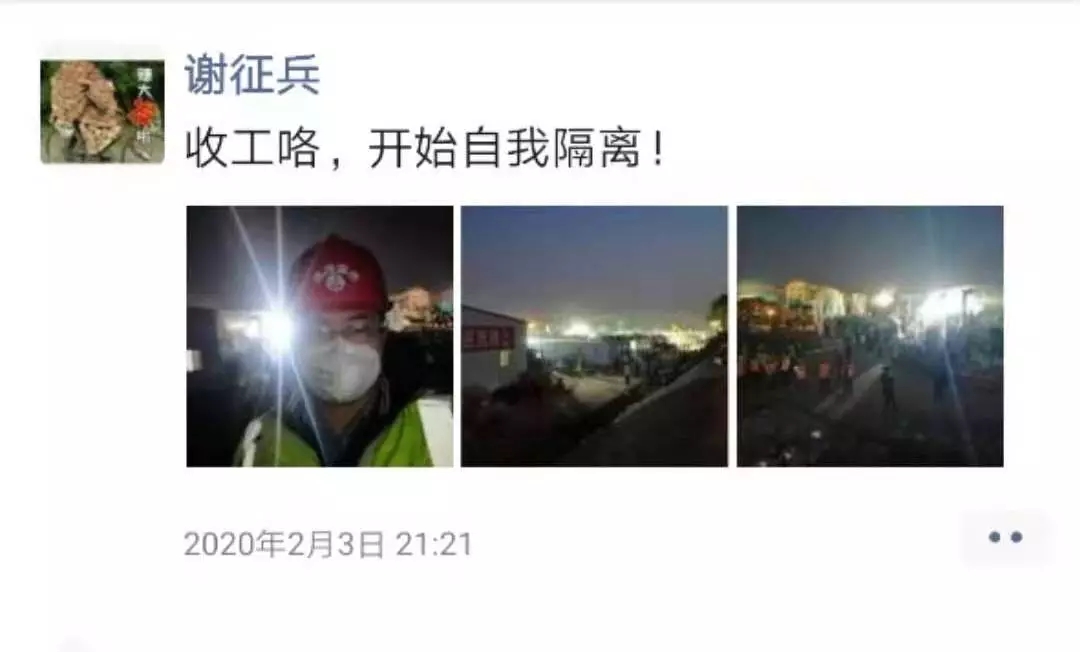1080x652 pixels.
Task: Click the bright flashlight glare in the selfie
Action: pos(277,331)
